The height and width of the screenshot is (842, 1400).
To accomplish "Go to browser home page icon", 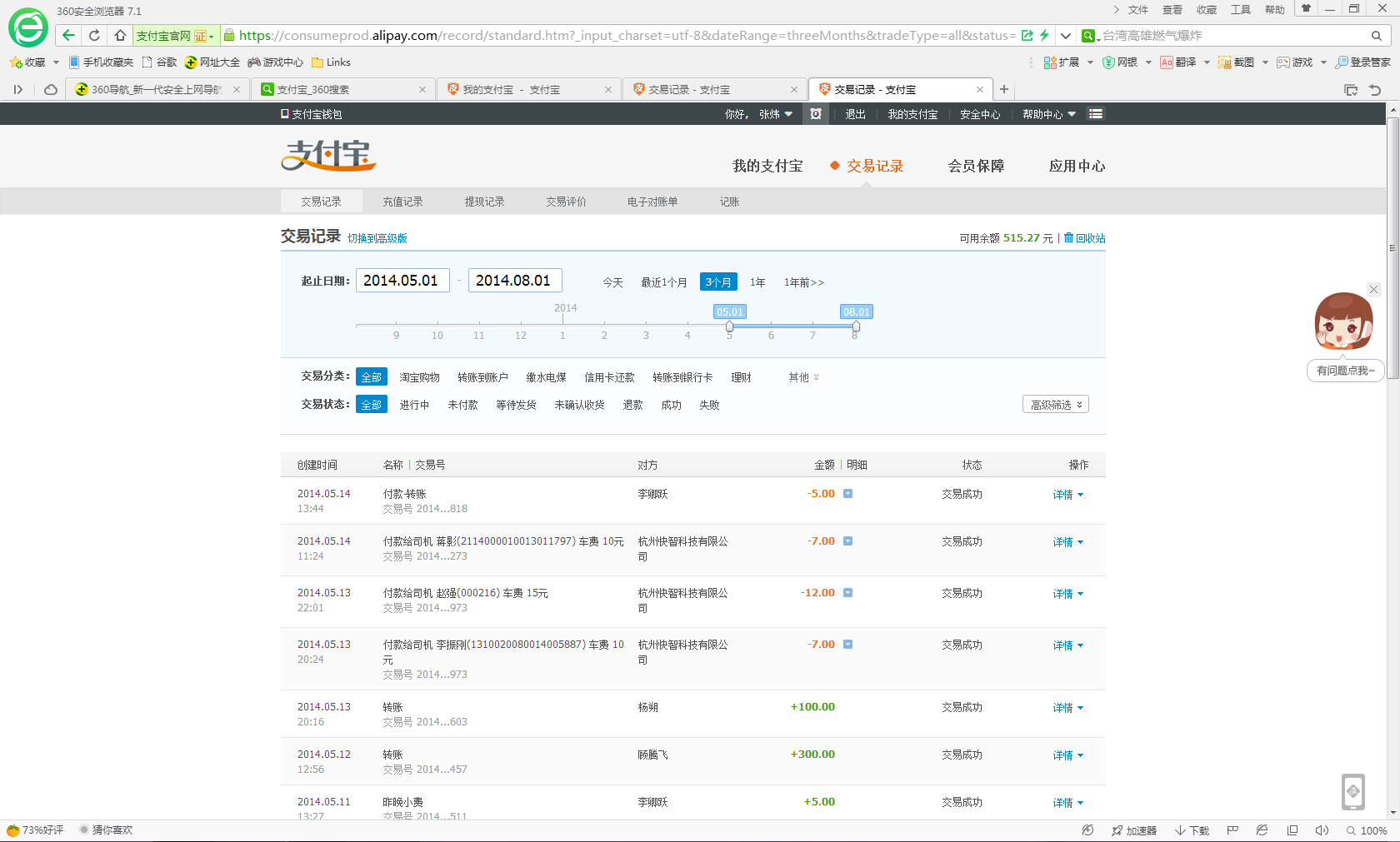I will click(120, 35).
